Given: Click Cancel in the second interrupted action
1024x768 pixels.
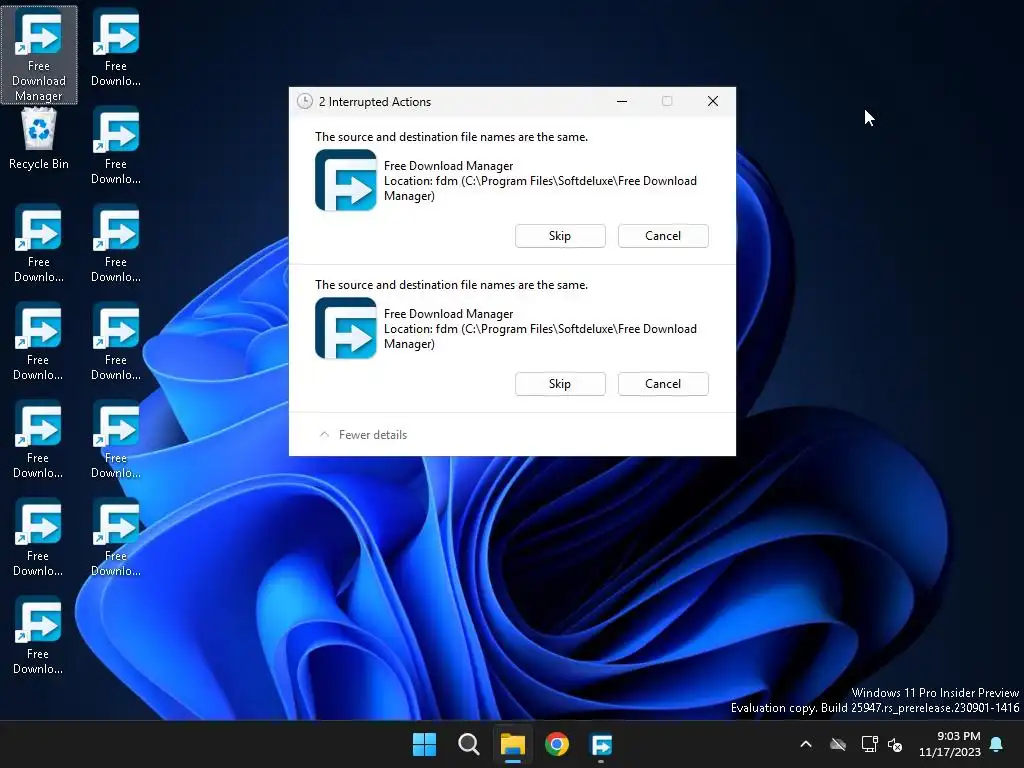Looking at the screenshot, I should (x=663, y=384).
